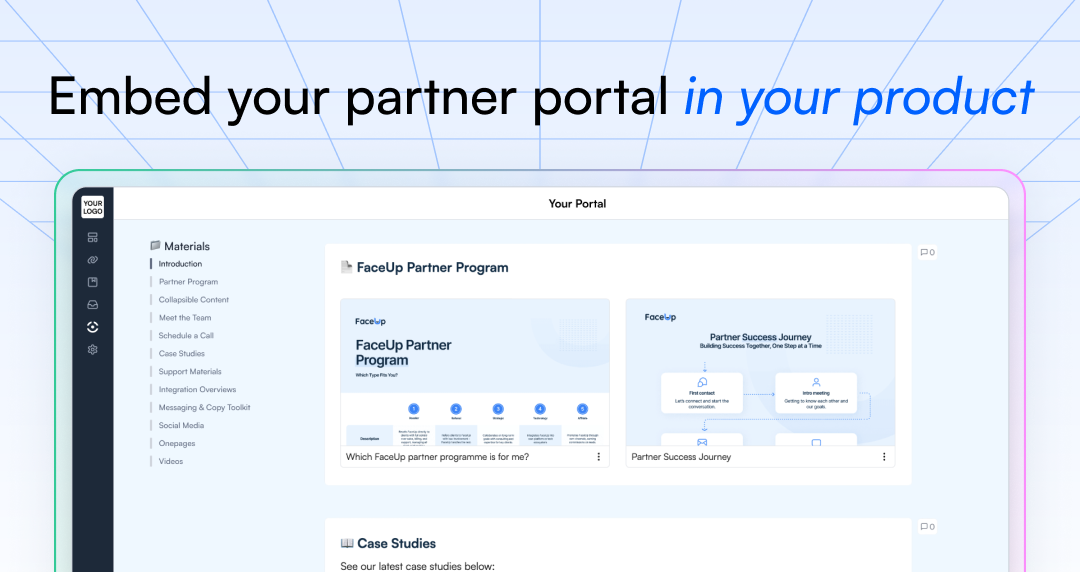
Task: Navigate to Support Materials section
Action: [190, 371]
